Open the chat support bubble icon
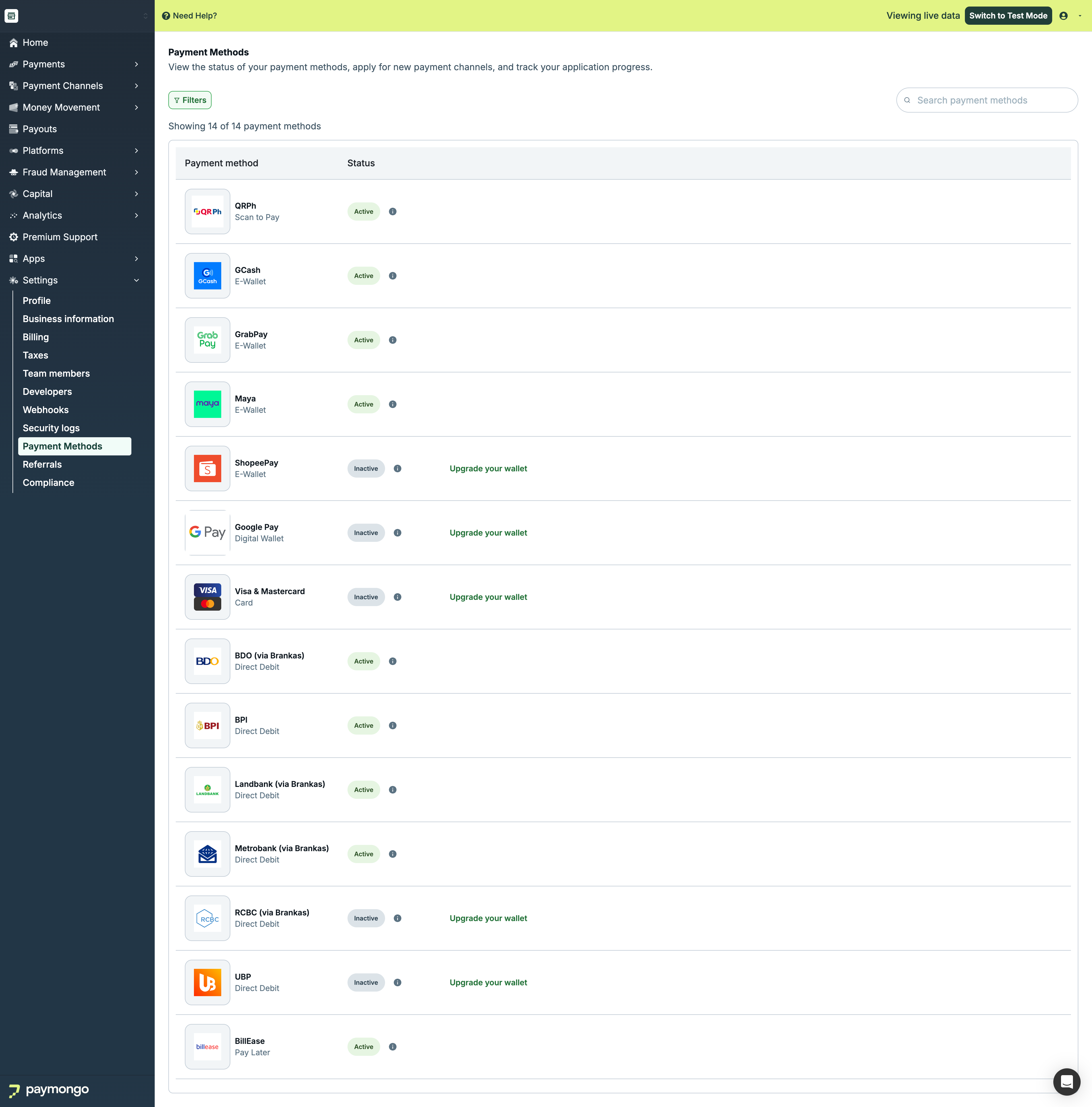The image size is (1092, 1107). (x=1066, y=1081)
